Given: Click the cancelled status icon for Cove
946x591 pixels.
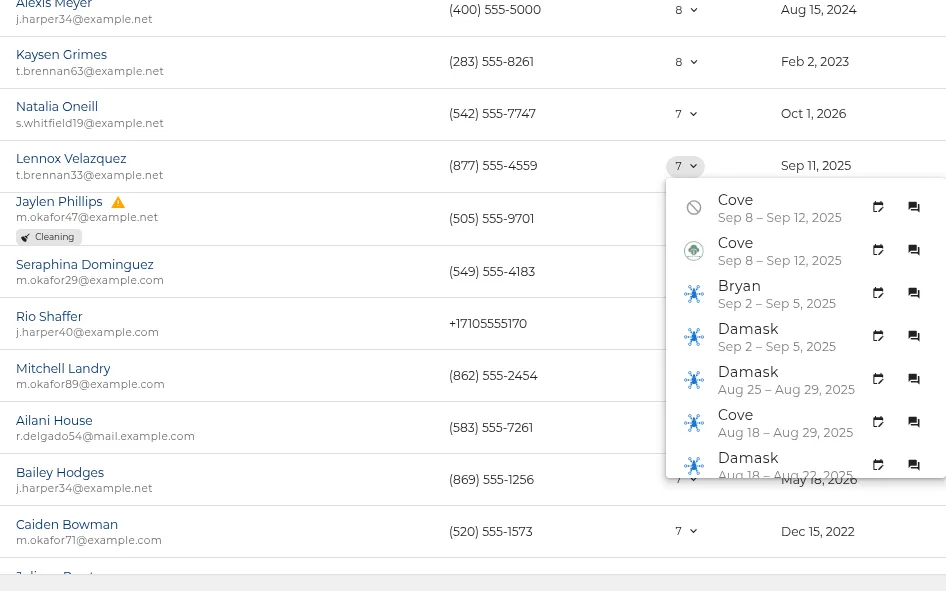Looking at the screenshot, I should pos(694,208).
